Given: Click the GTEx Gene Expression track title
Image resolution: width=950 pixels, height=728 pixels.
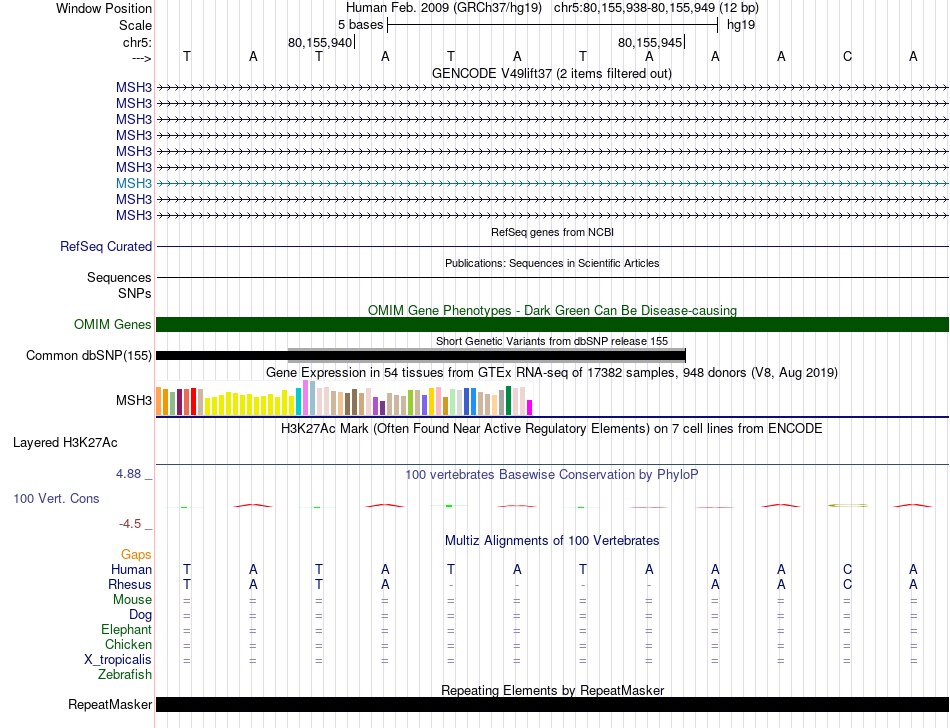Looking at the screenshot, I should (552, 372).
